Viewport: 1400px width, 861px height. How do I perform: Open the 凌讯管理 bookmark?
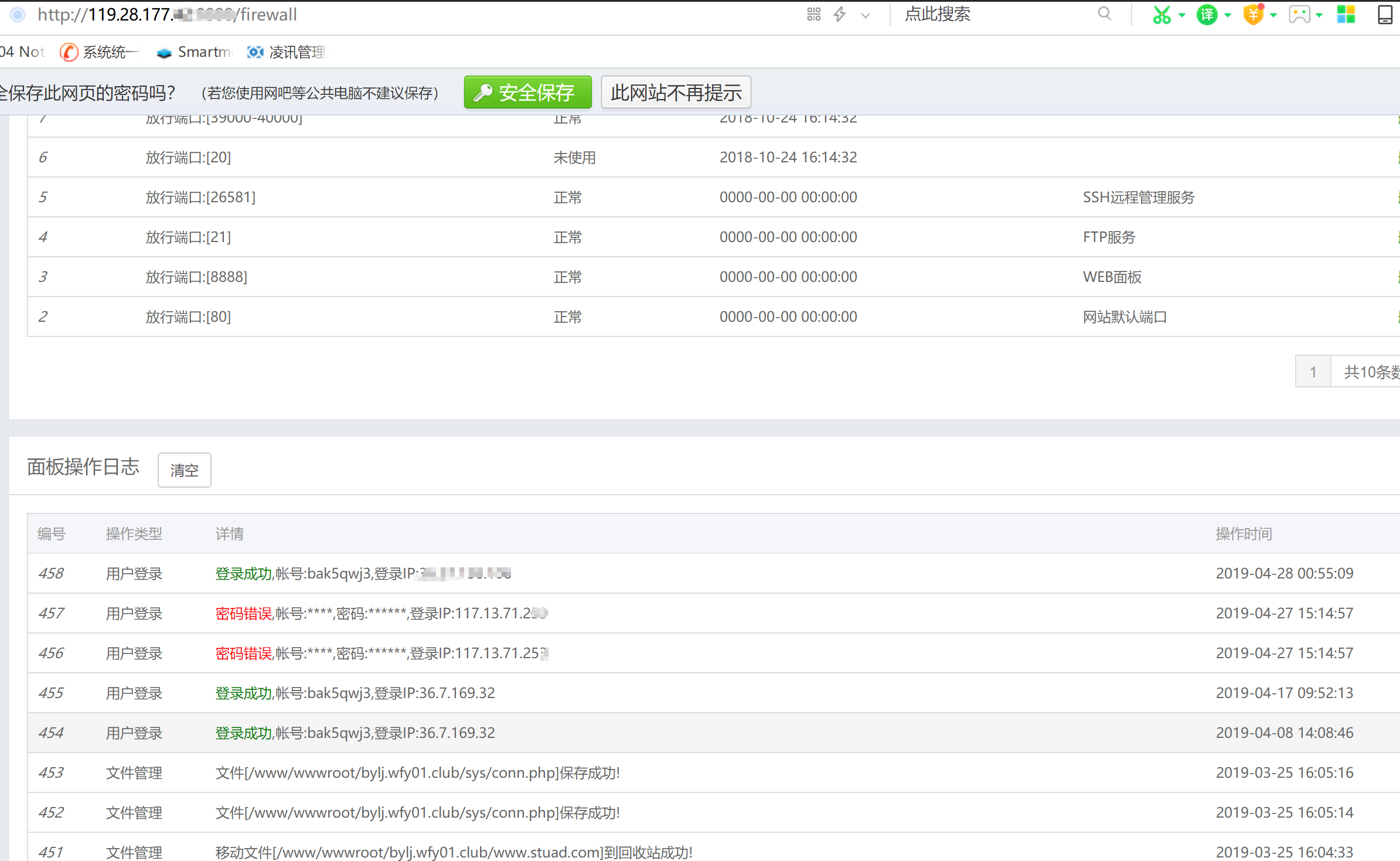point(287,52)
